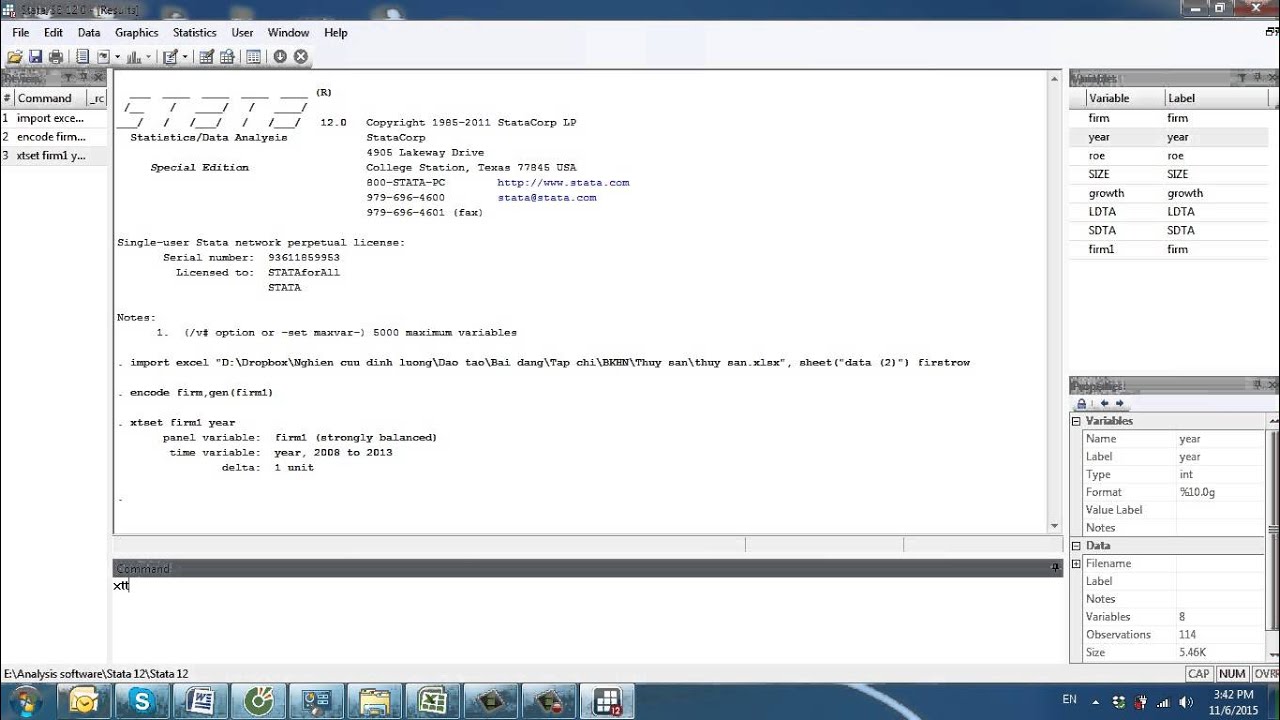The width and height of the screenshot is (1280, 720).
Task: Open the File menu
Action: coord(20,33)
